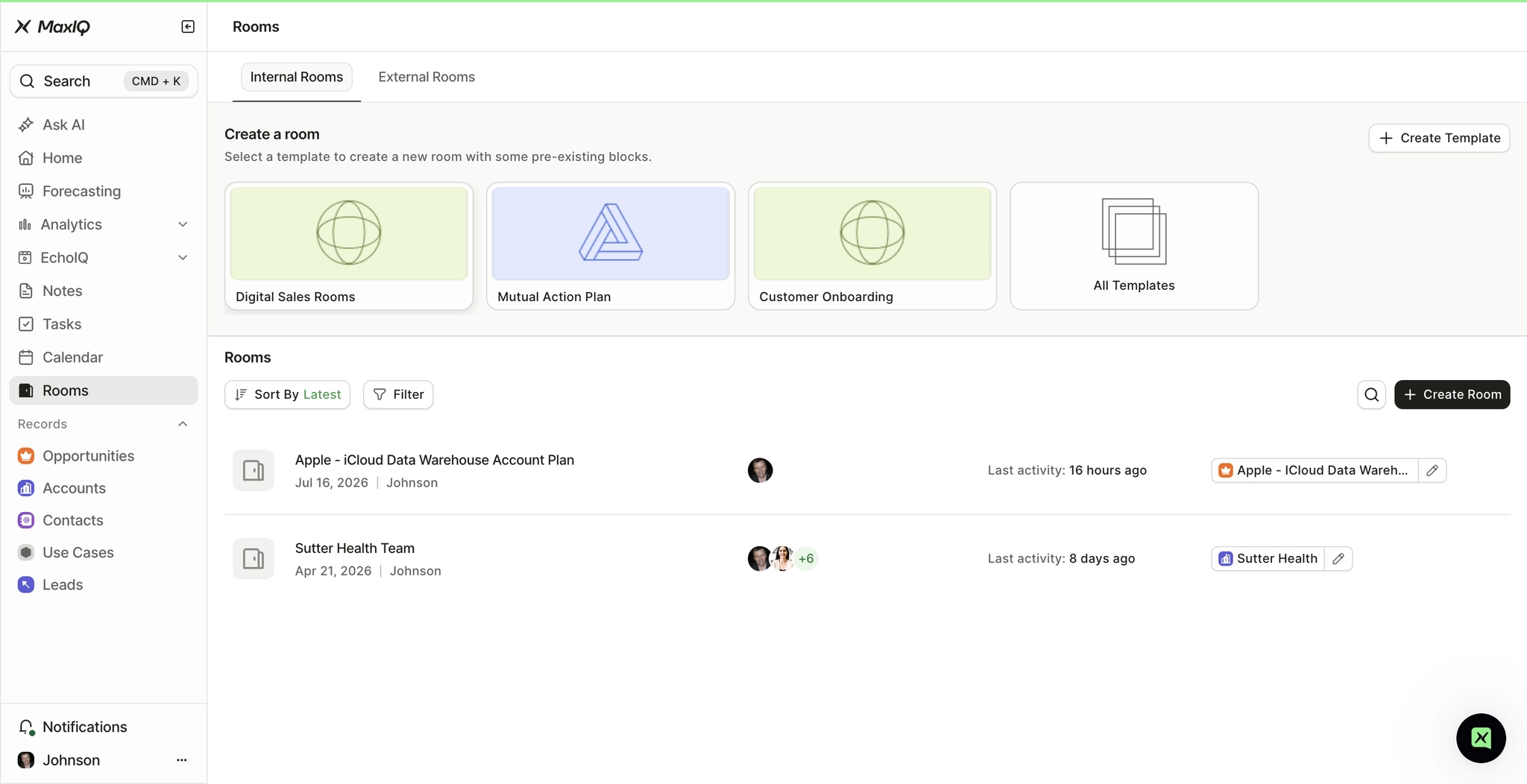The width and height of the screenshot is (1527, 784).
Task: Click the Sutter Health room's 'Apr 21, 2026' date
Action: tap(333, 571)
